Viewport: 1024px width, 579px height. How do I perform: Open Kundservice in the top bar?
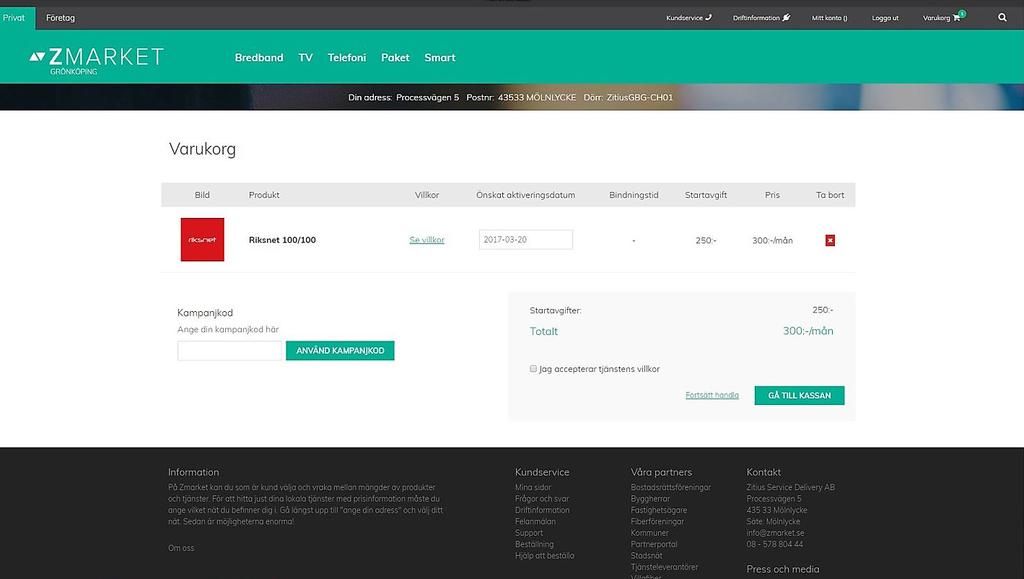click(x=688, y=18)
